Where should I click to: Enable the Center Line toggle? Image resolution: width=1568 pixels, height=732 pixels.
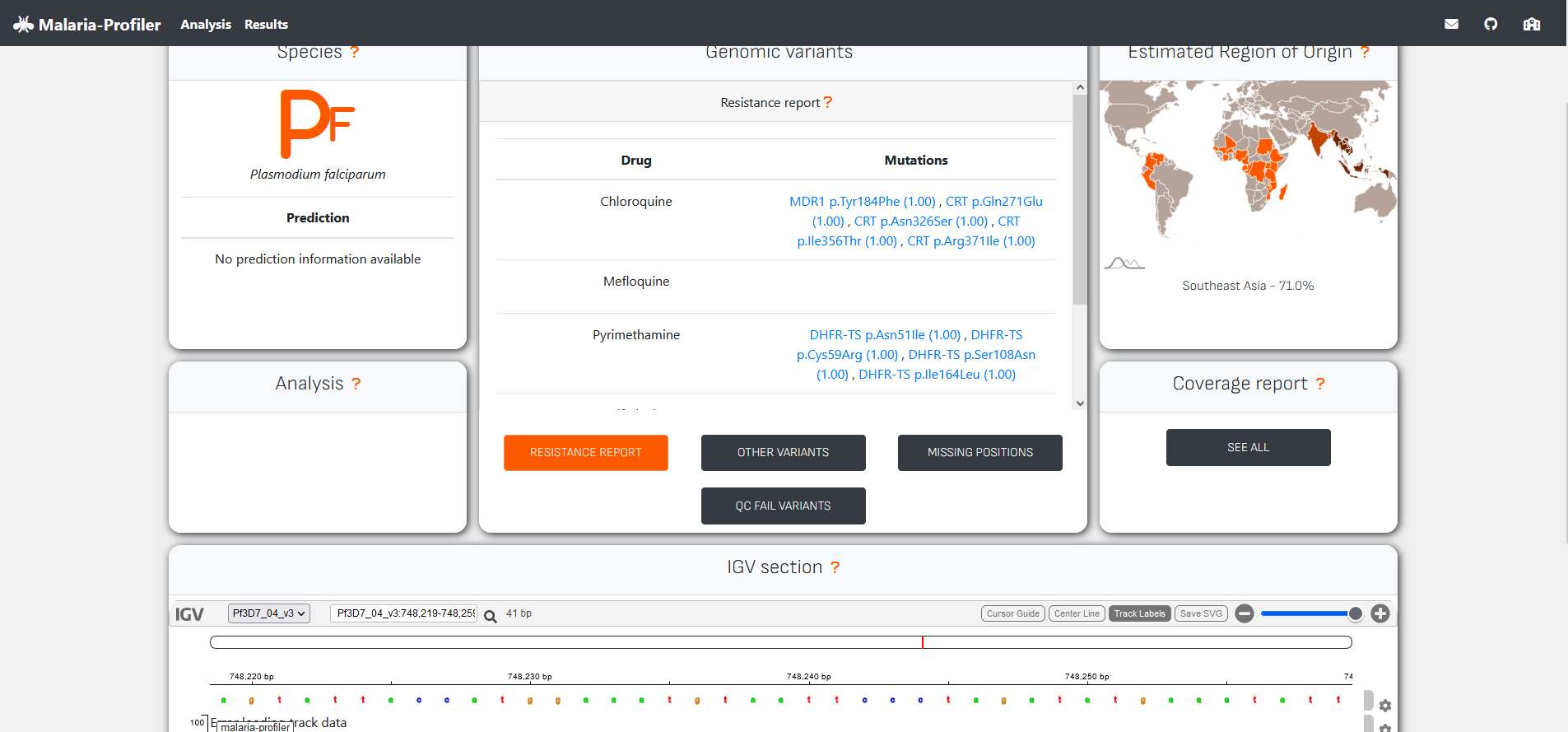tap(1077, 613)
